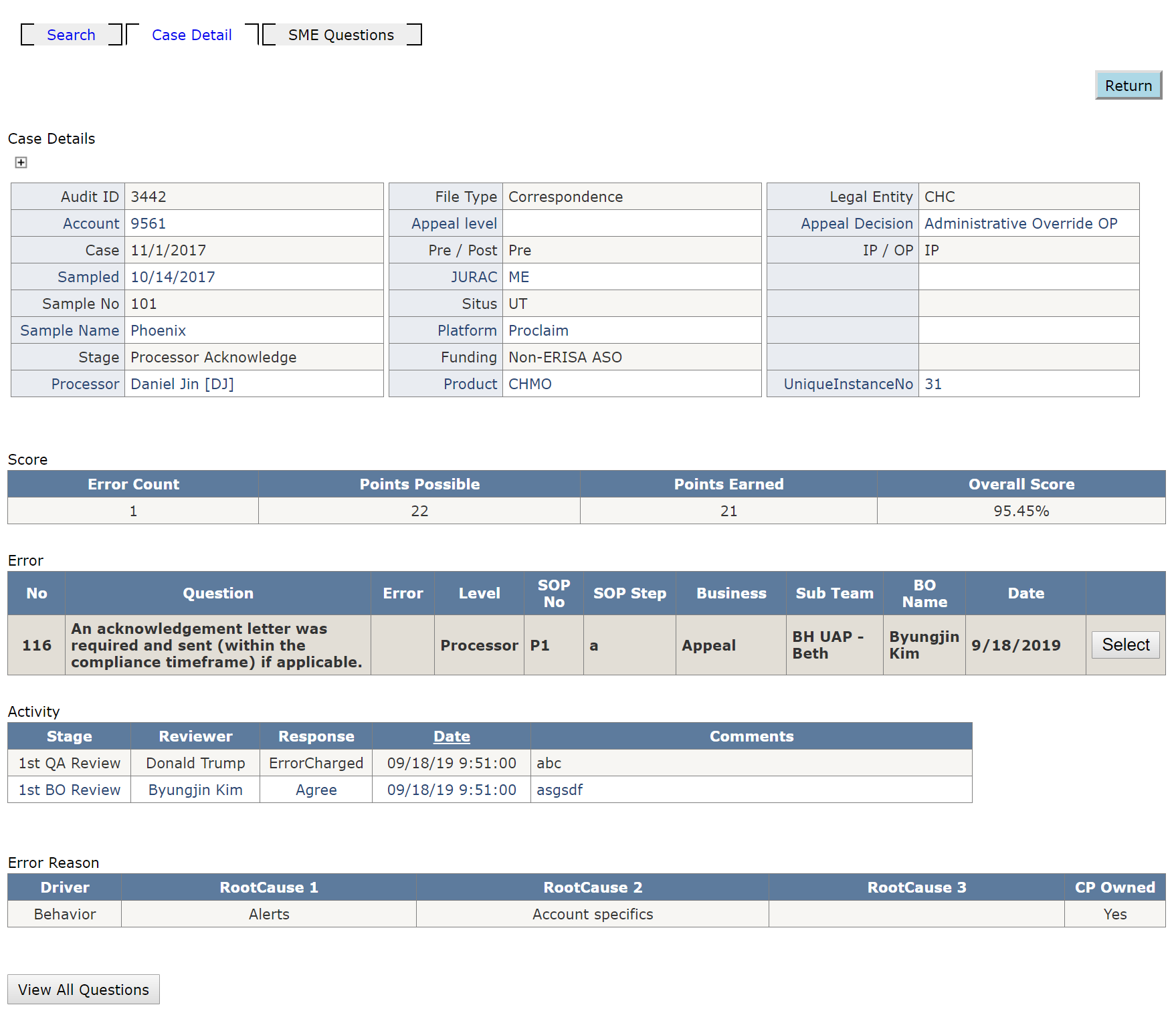The height and width of the screenshot is (1013, 1176).
Task: Click 1st BO Review stage cell
Action: click(x=69, y=790)
